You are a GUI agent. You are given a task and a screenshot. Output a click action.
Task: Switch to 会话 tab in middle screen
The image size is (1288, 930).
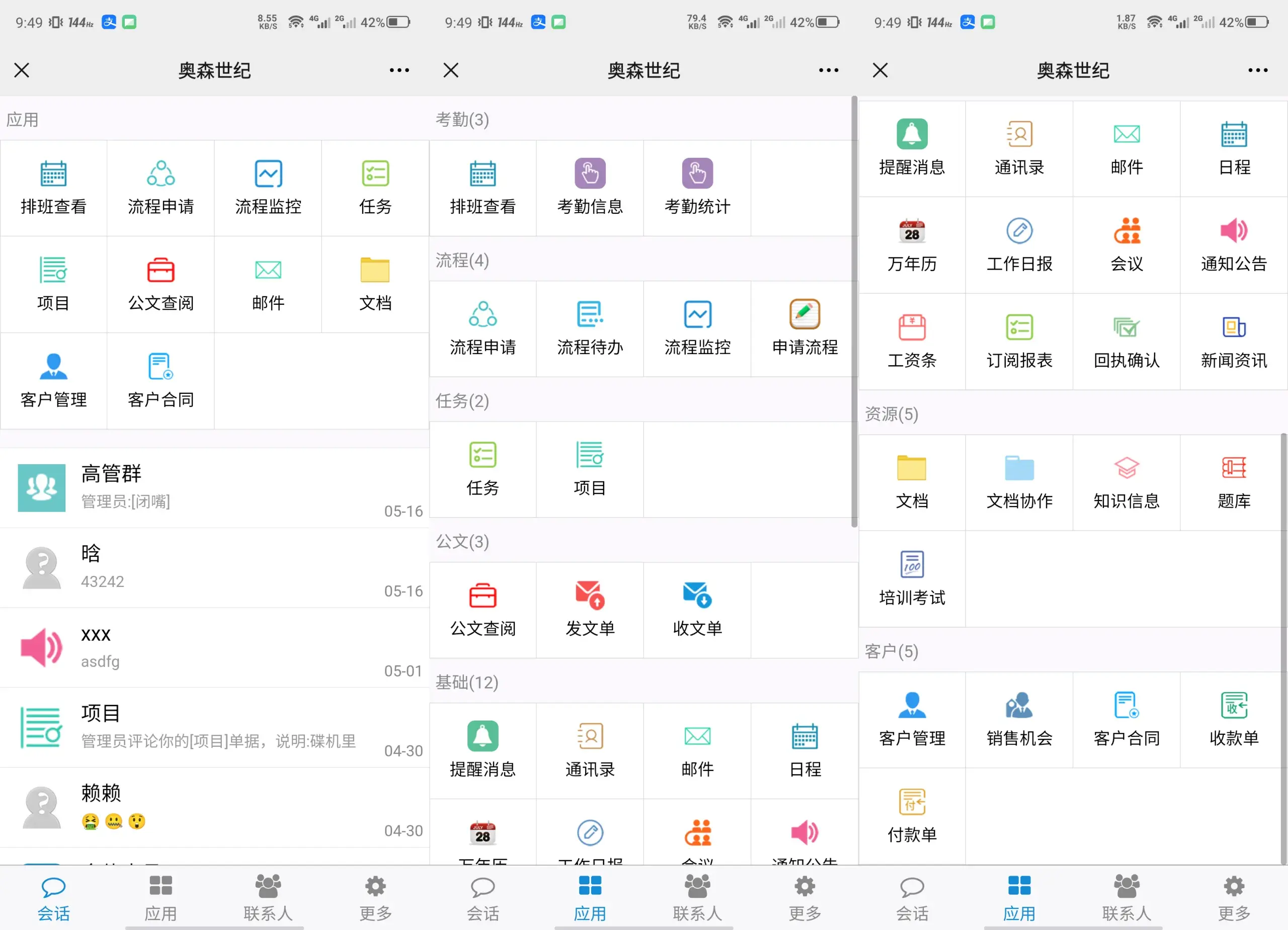coord(482,898)
